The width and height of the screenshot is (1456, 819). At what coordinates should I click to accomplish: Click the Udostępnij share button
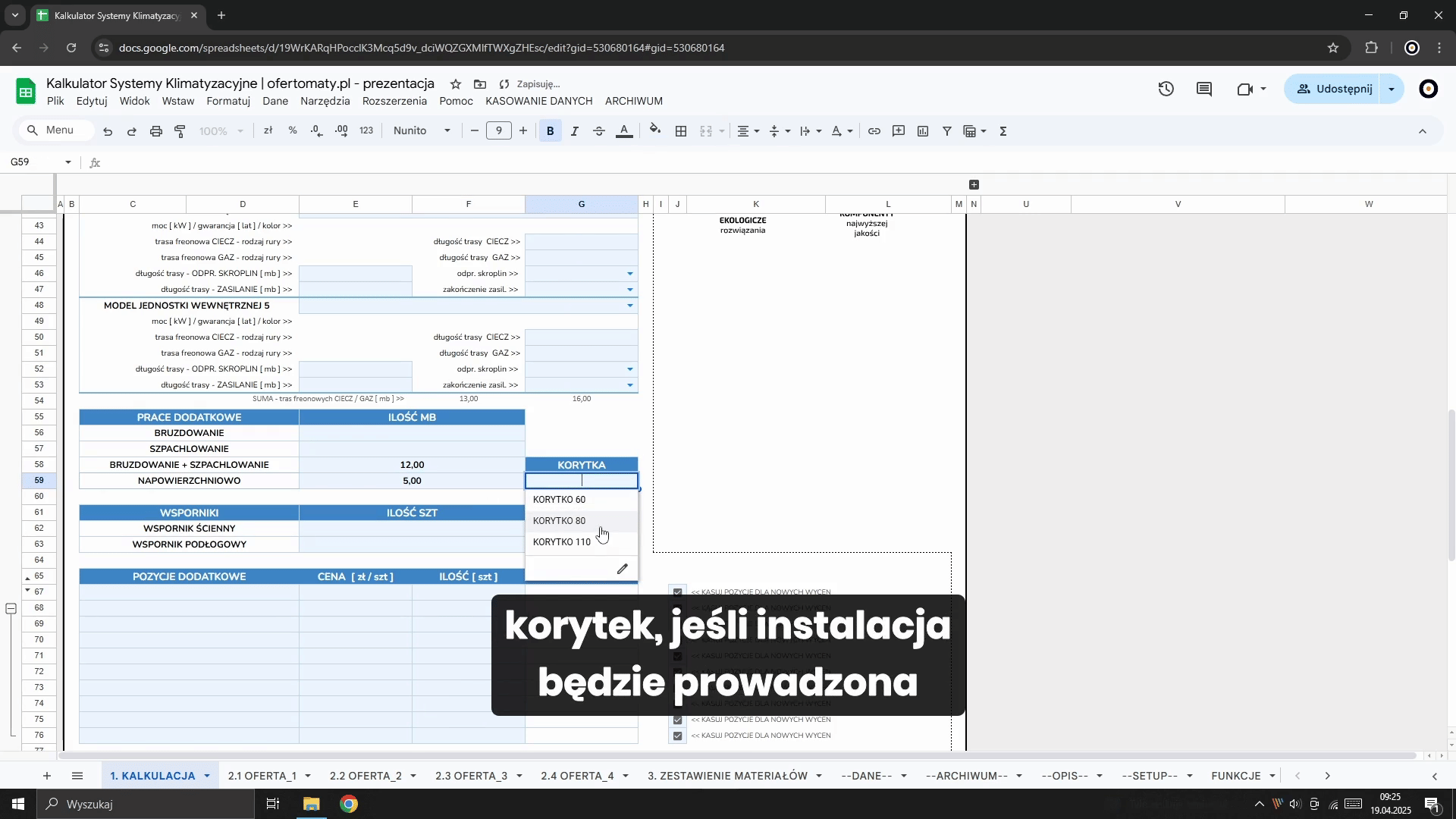click(x=1335, y=89)
